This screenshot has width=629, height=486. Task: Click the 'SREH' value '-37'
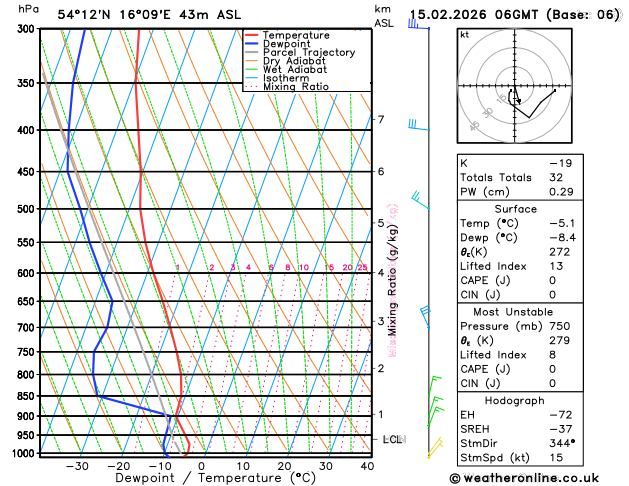point(560,429)
